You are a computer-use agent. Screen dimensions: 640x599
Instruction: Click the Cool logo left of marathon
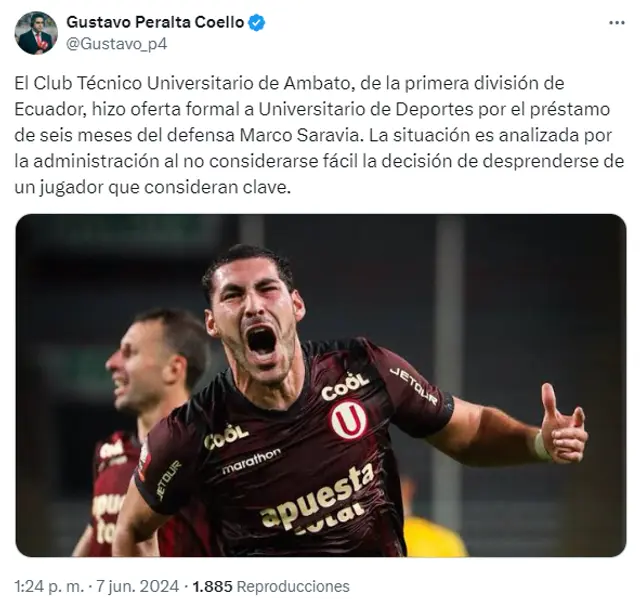coord(226,437)
